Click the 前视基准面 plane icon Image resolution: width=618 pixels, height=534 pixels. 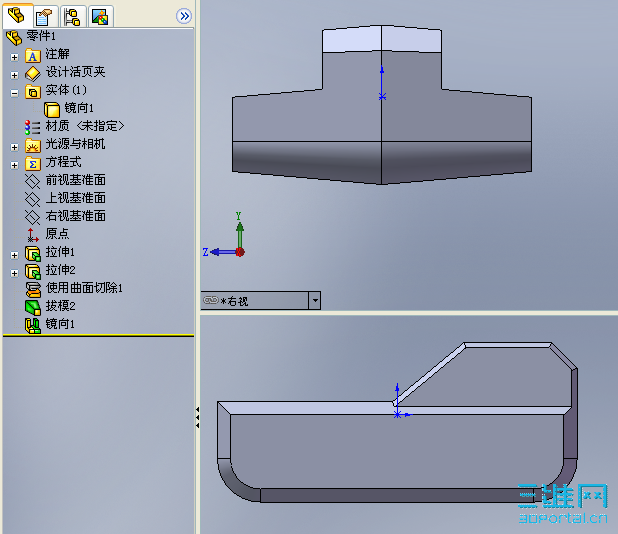(x=33, y=181)
